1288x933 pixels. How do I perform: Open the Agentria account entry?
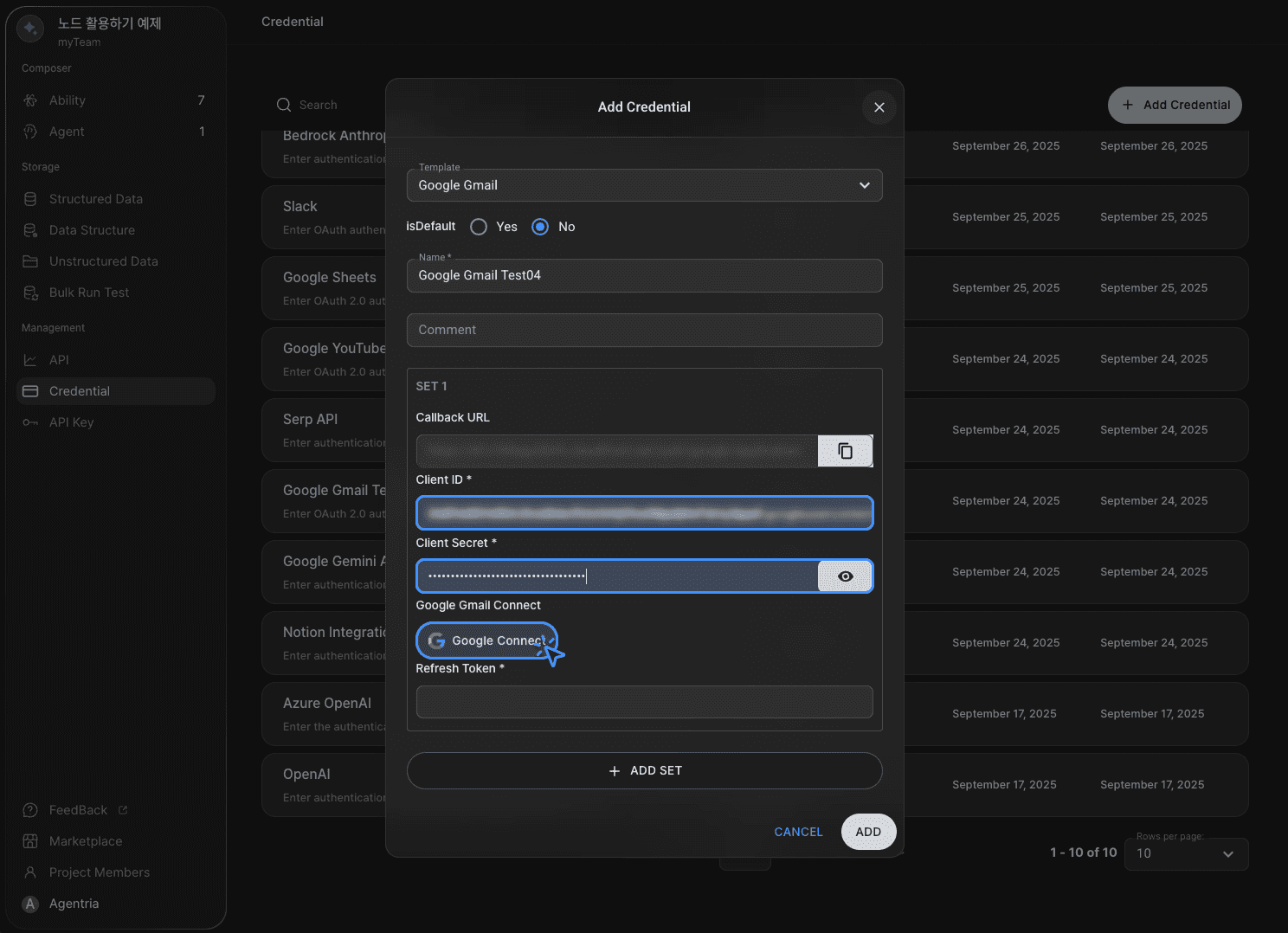[x=115, y=904]
